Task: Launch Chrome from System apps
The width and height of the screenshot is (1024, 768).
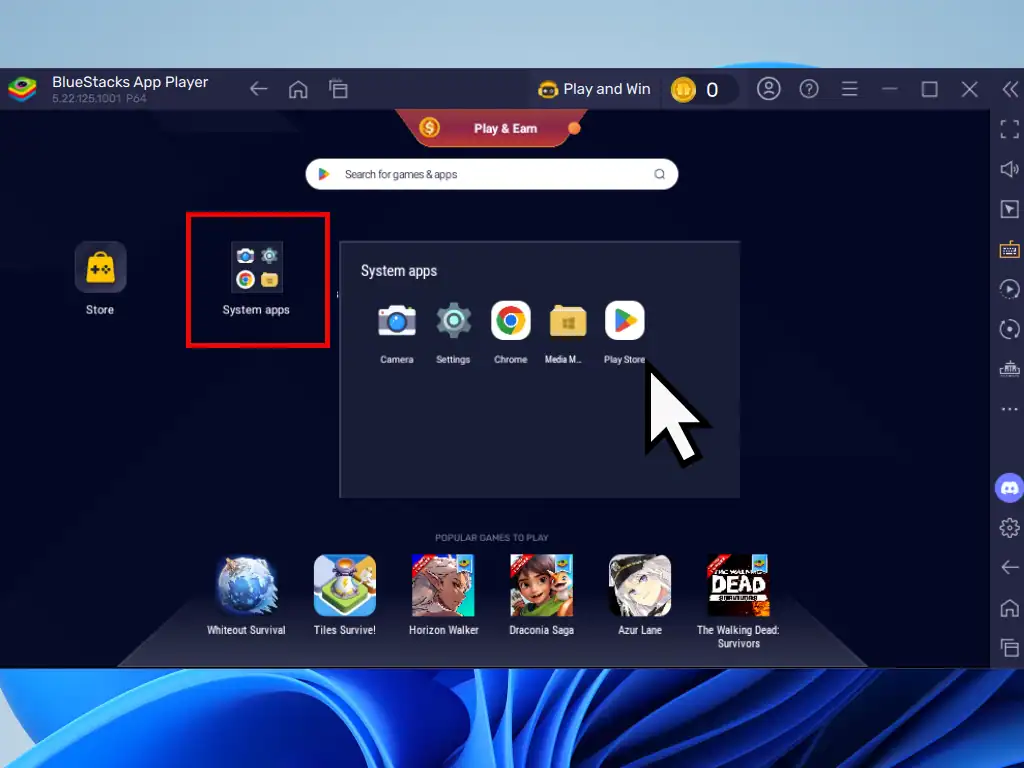Action: pyautogui.click(x=510, y=321)
